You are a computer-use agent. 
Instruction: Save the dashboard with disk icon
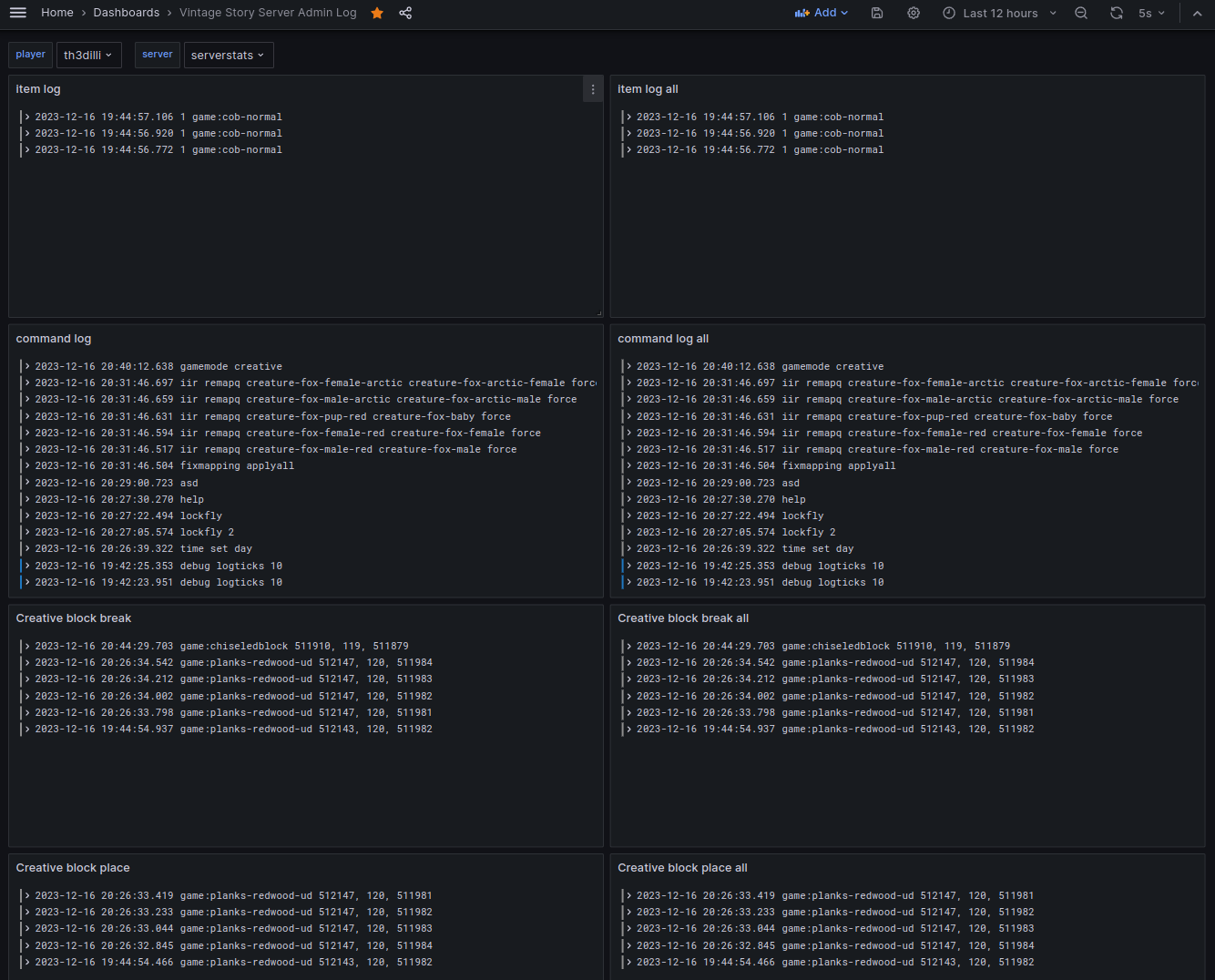[877, 13]
